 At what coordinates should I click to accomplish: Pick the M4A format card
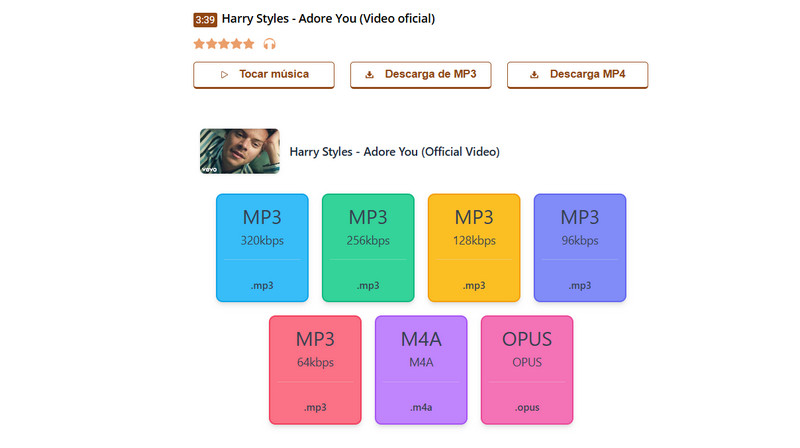pyautogui.click(x=421, y=369)
